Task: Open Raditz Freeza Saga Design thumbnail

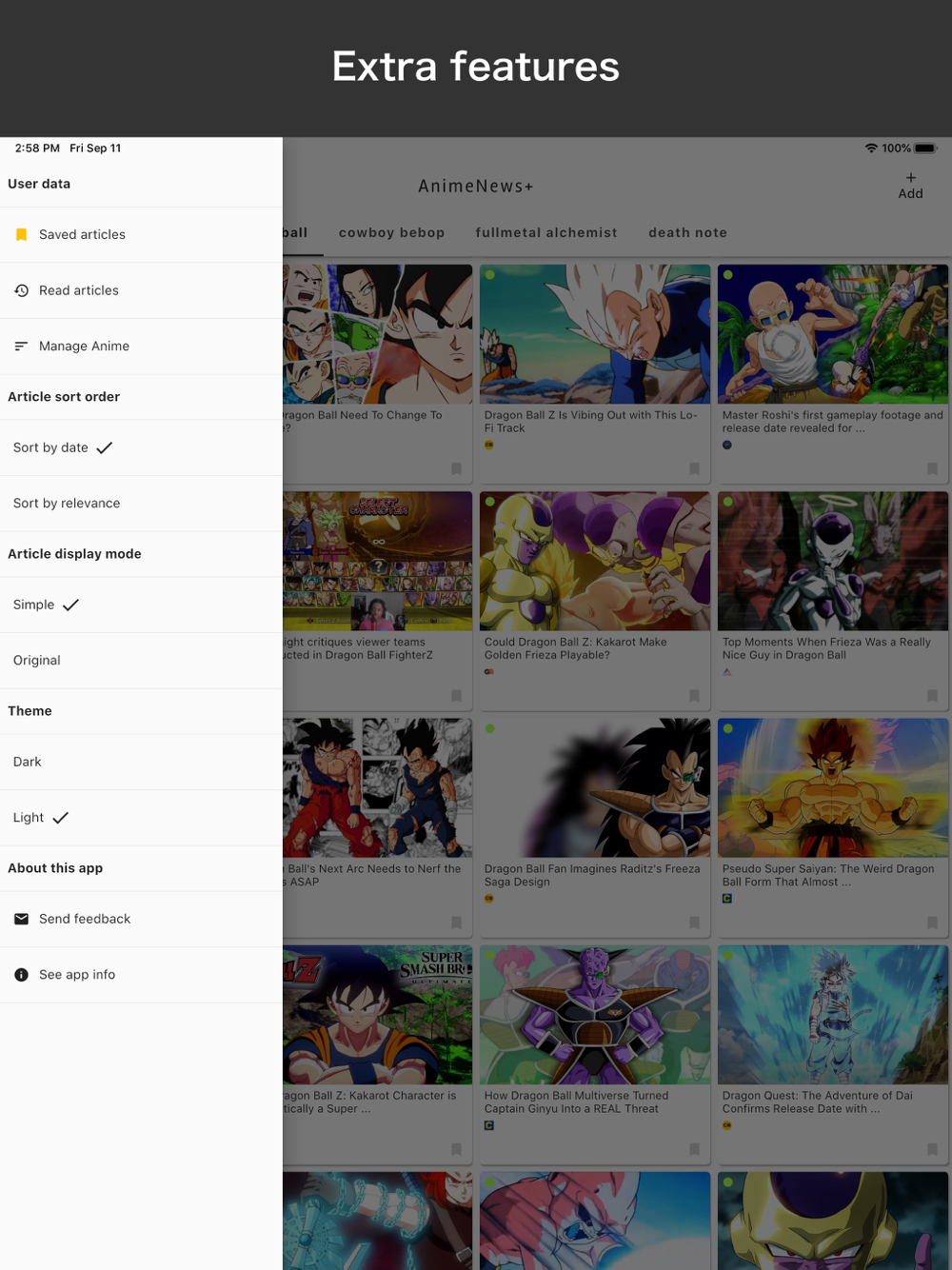Action: click(595, 787)
